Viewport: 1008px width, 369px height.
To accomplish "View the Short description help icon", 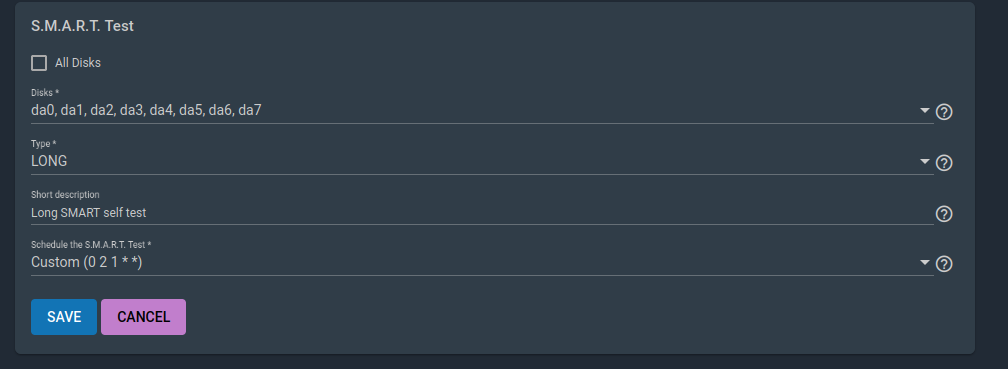I will click(944, 213).
